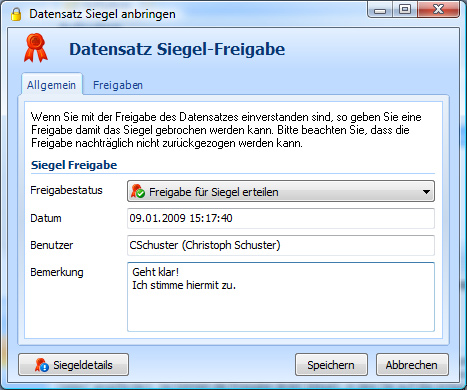Open the Freigabestatus dropdown arrow
467x390 pixels.
point(426,192)
